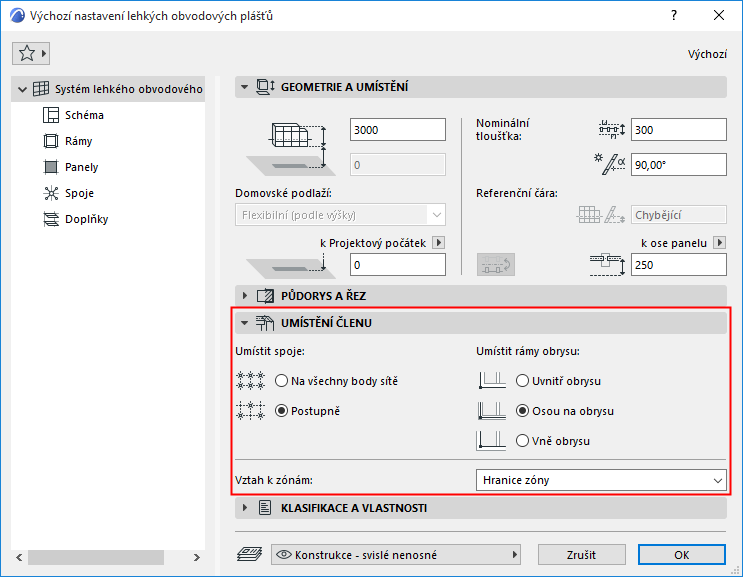
Task: Click the flip reference line icon
Action: (496, 264)
